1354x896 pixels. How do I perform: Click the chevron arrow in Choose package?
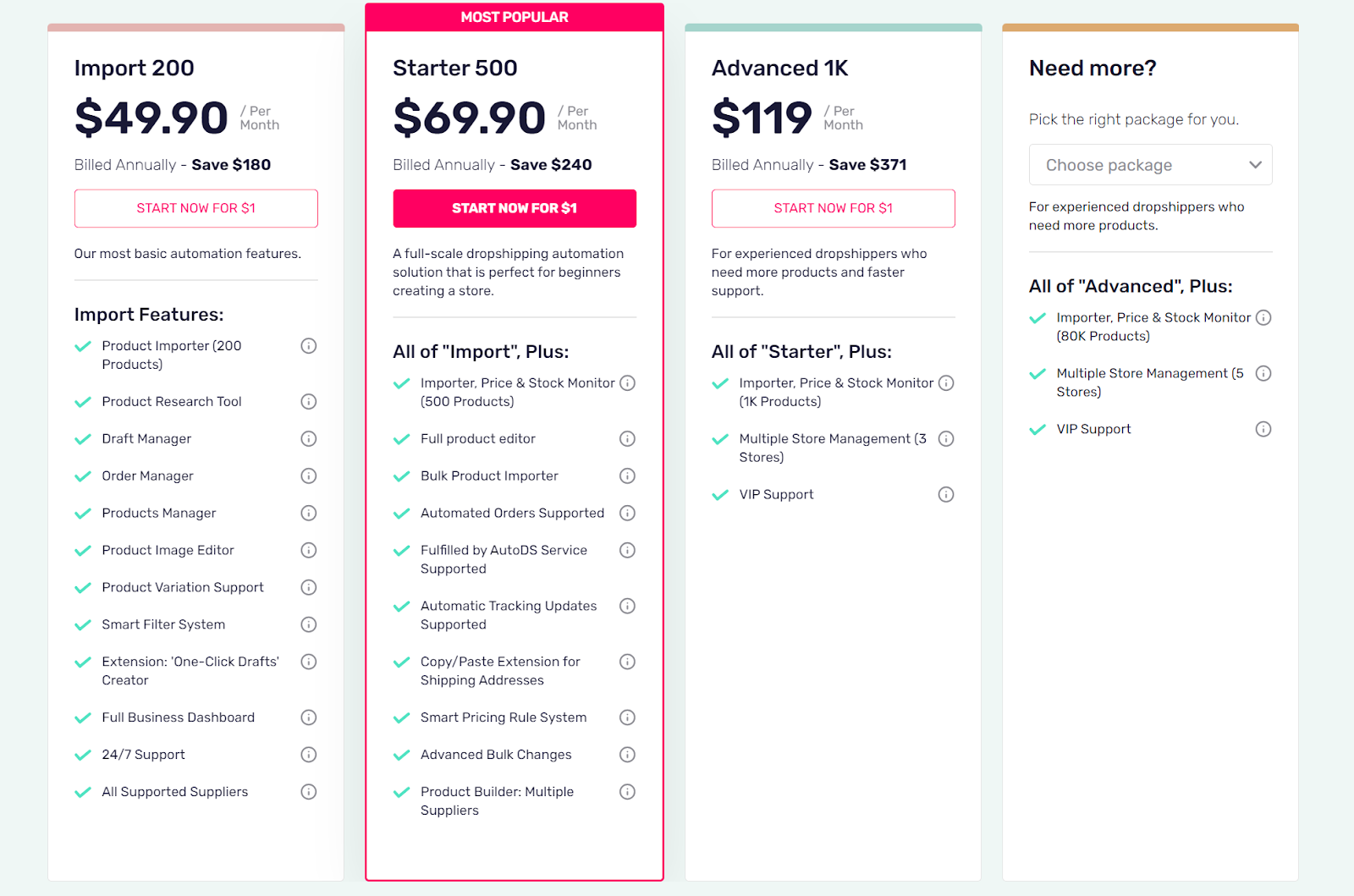tap(1256, 165)
